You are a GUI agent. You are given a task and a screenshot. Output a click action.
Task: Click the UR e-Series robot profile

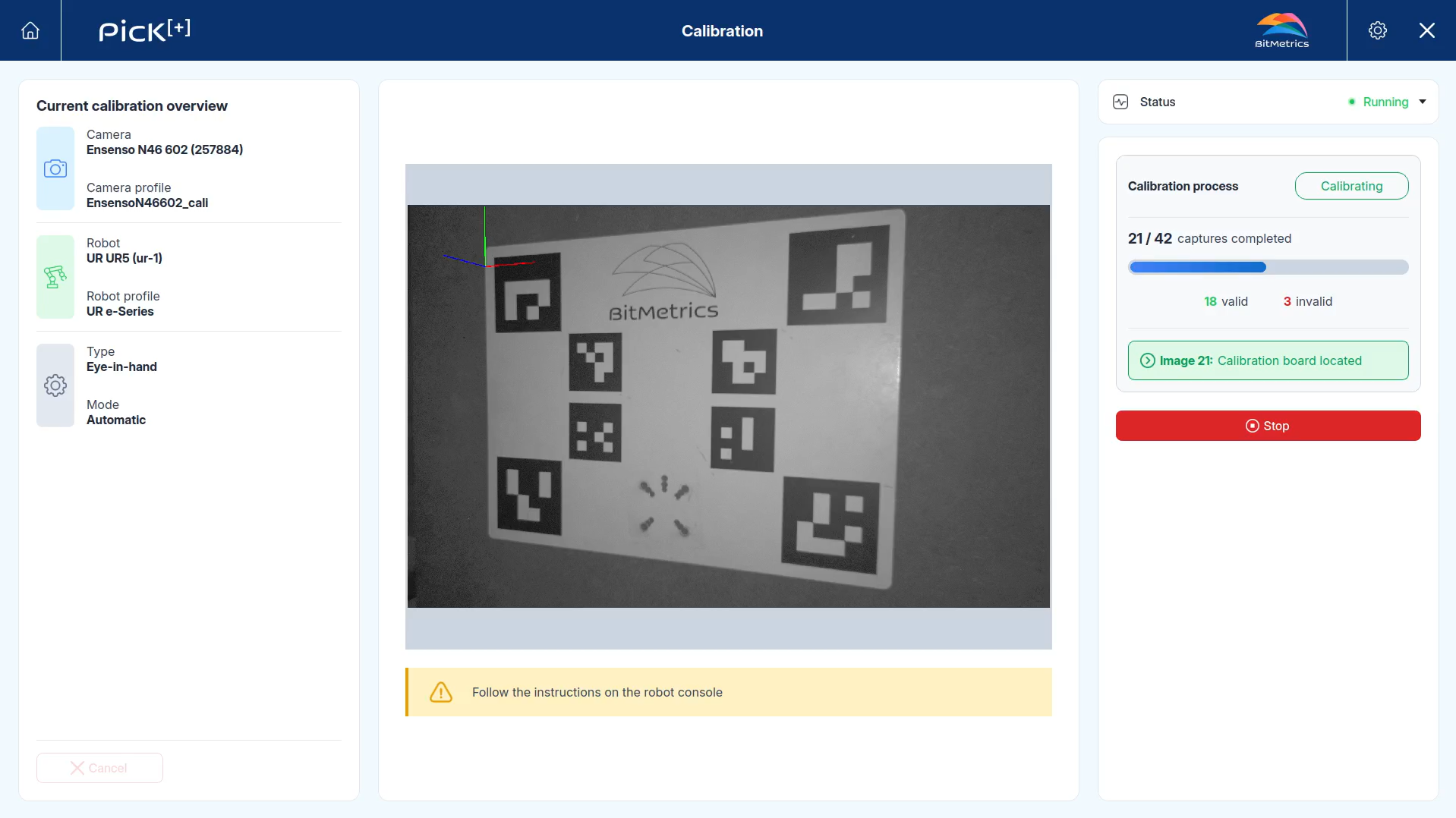point(120,311)
